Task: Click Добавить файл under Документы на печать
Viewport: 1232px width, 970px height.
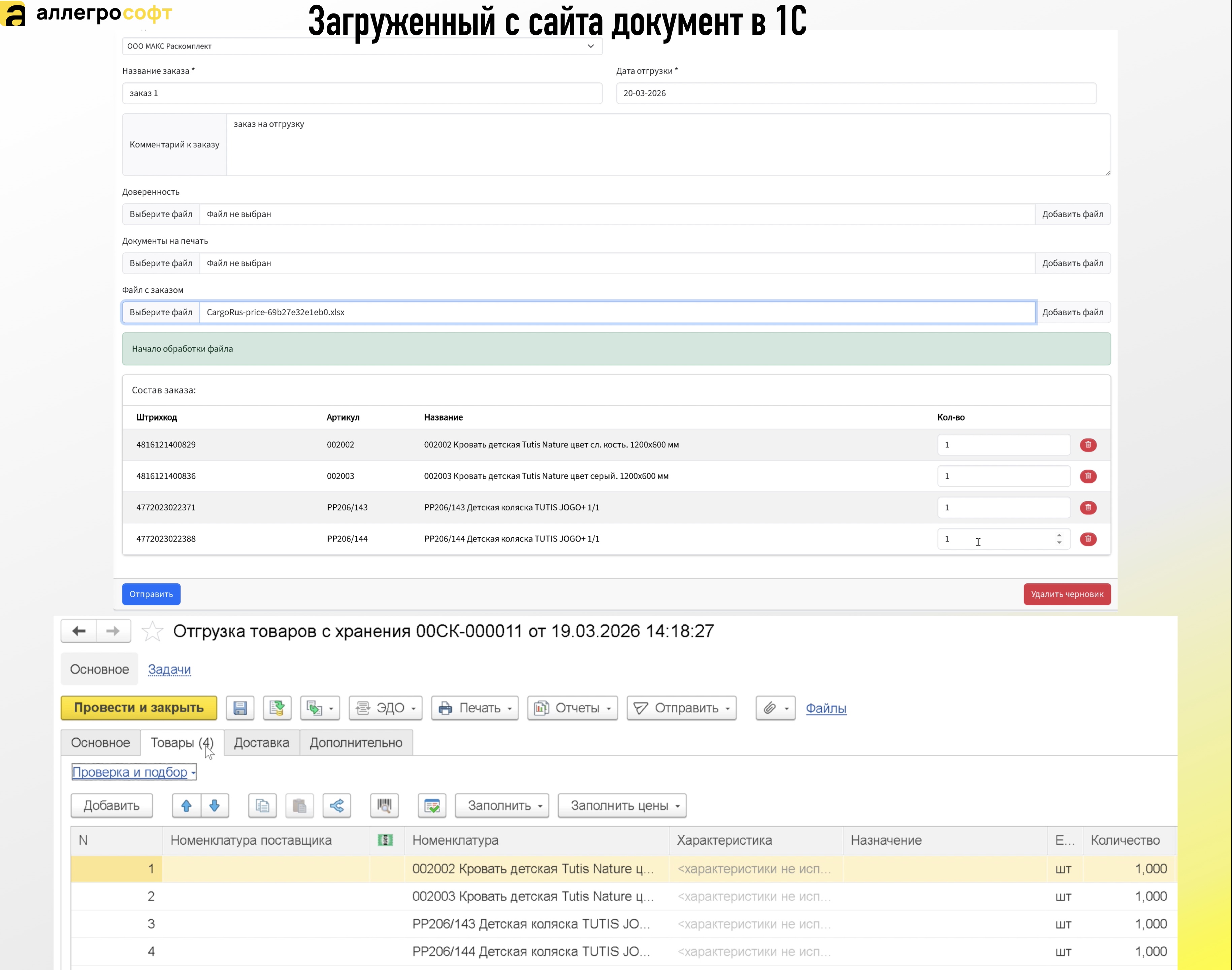Action: [x=1073, y=263]
